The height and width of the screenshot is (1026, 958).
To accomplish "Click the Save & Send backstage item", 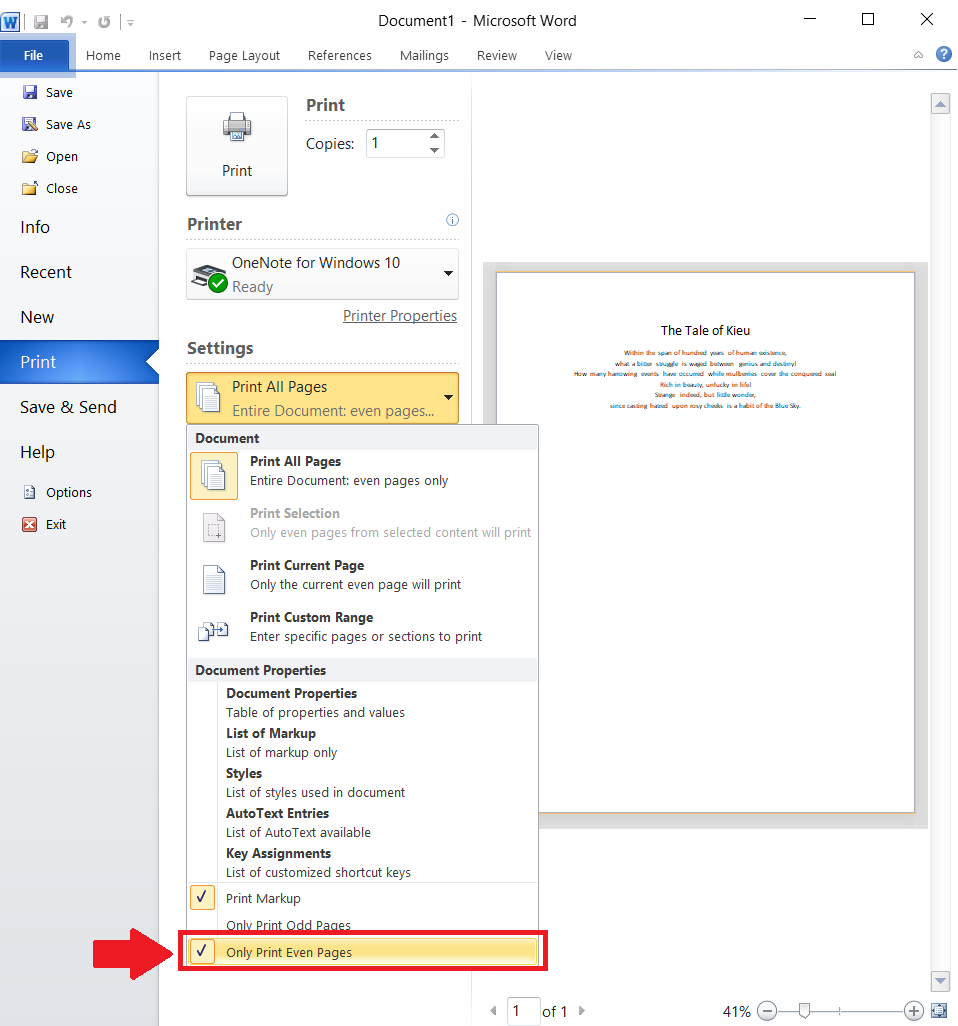I will point(68,407).
